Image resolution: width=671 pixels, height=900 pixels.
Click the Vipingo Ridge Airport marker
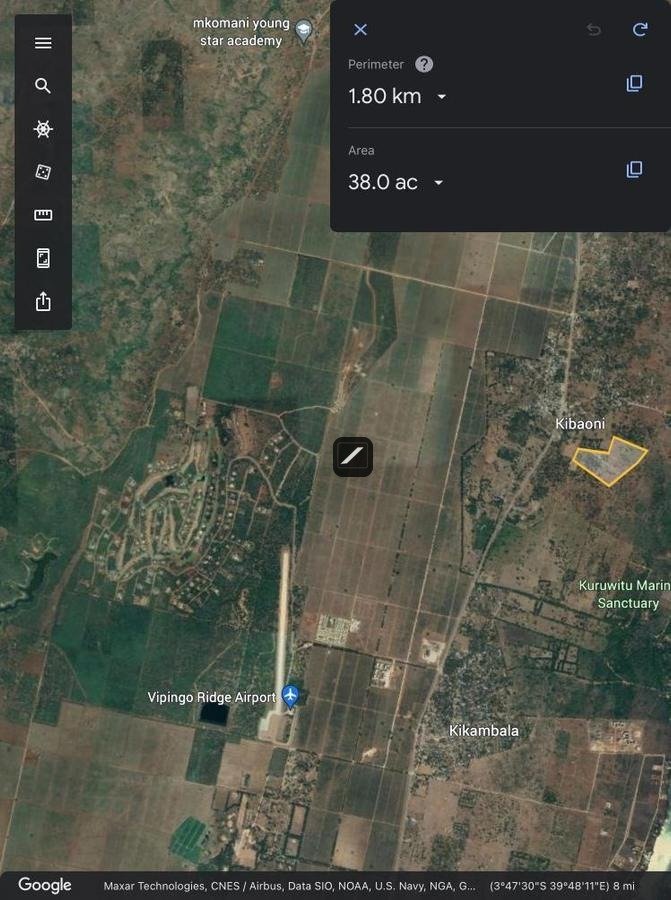[x=290, y=695]
